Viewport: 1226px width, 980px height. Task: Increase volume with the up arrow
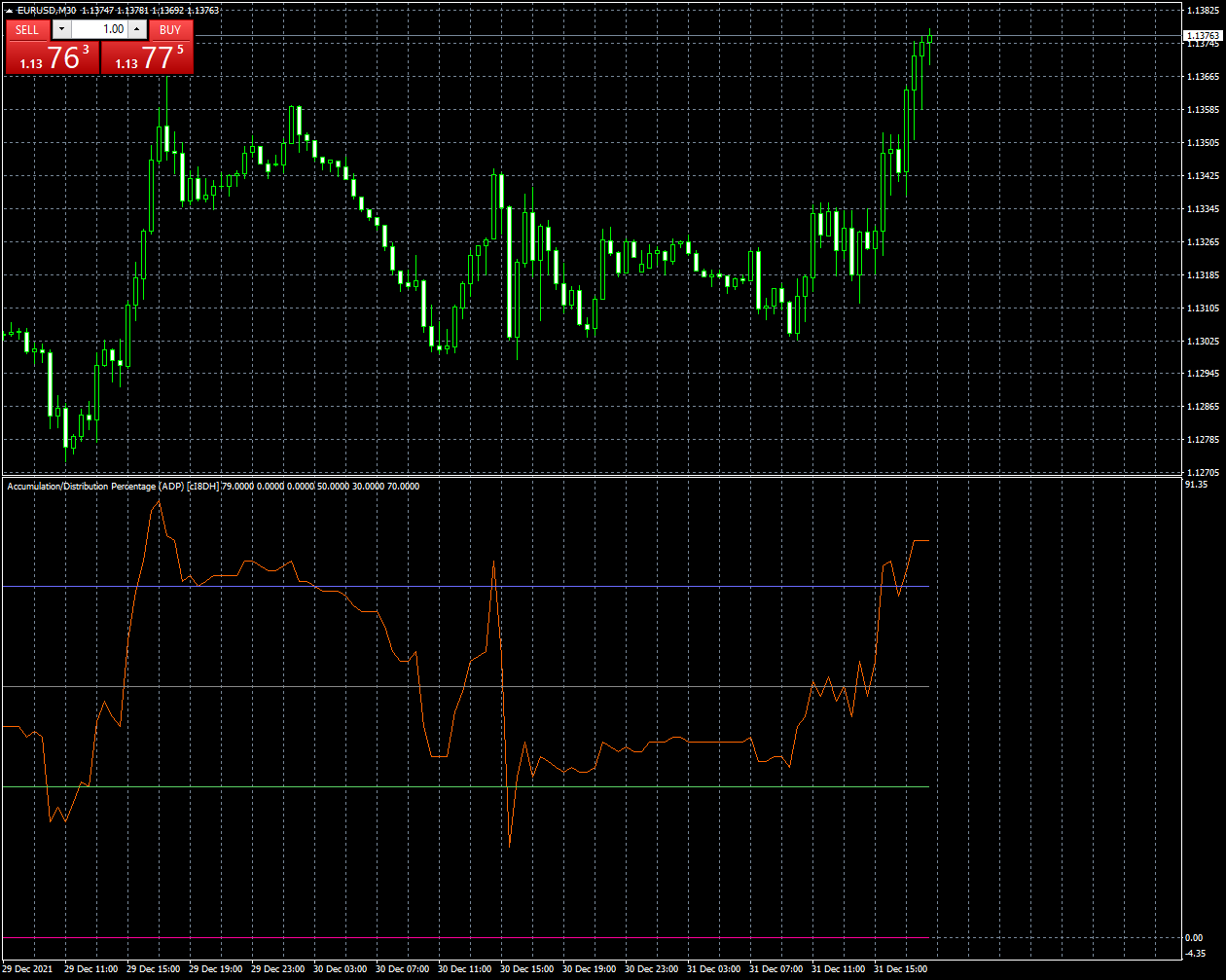coord(136,30)
